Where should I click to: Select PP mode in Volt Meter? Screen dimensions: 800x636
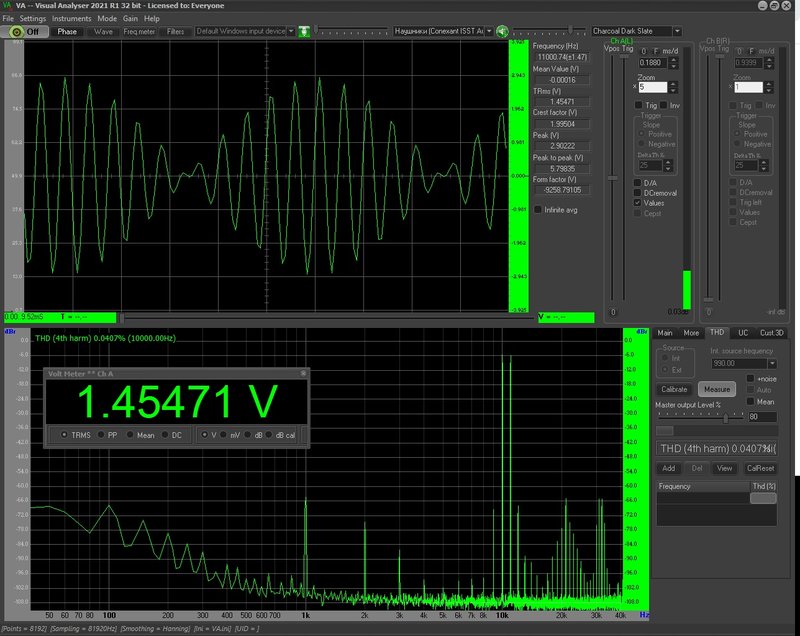(101, 435)
